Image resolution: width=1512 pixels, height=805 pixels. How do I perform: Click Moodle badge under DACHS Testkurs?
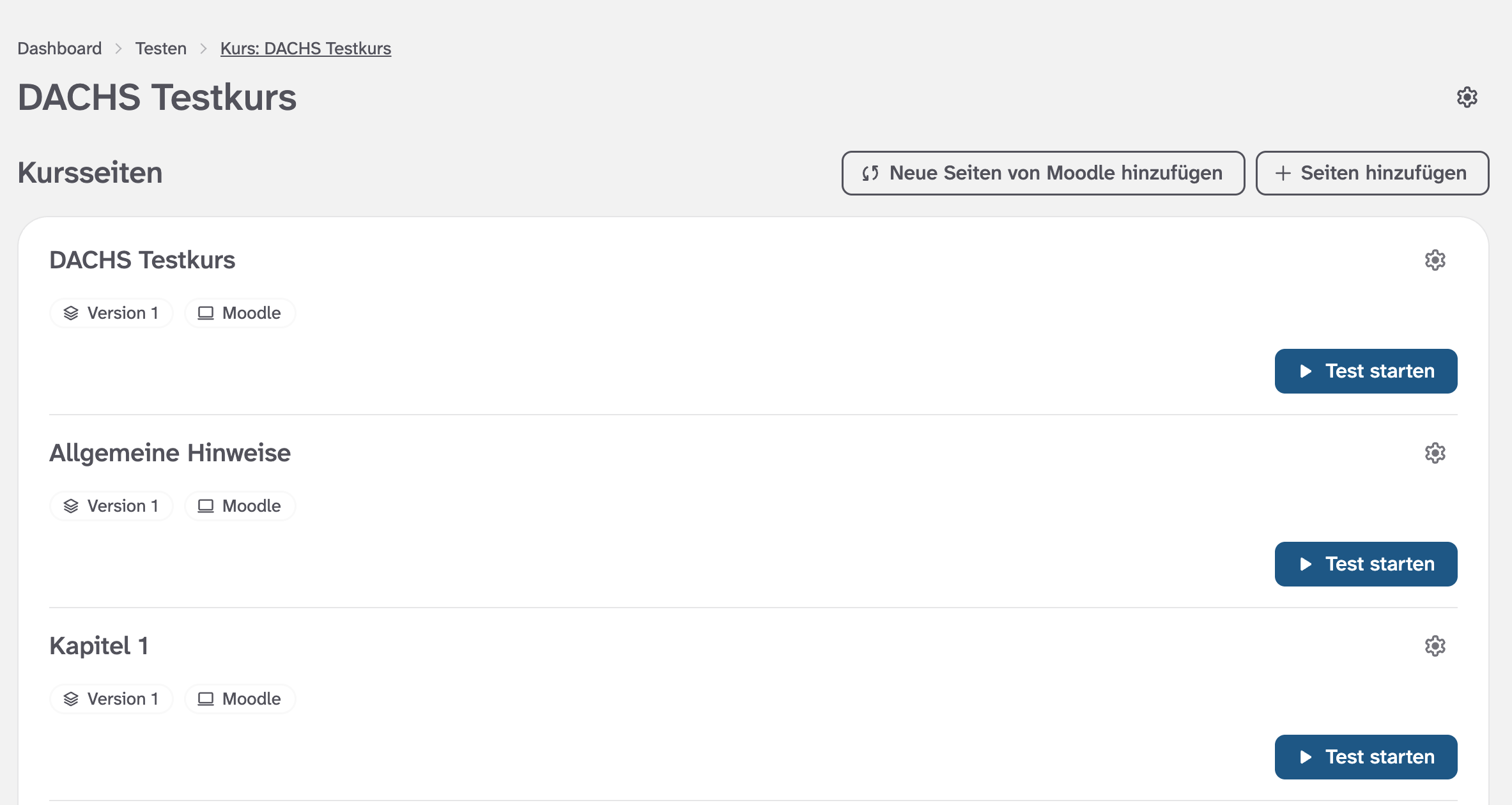click(240, 313)
